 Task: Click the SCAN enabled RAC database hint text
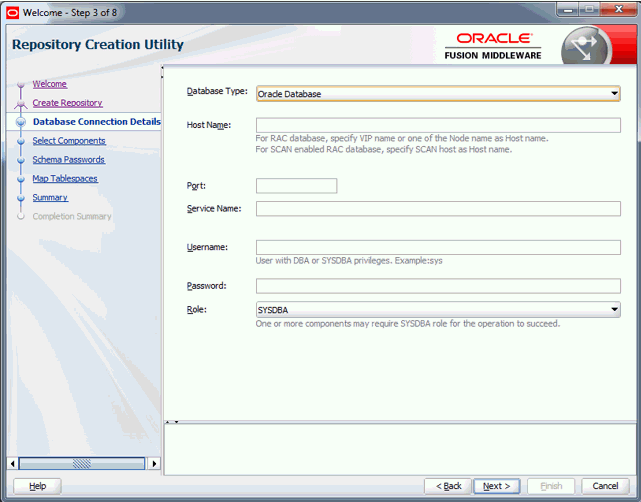click(384, 149)
